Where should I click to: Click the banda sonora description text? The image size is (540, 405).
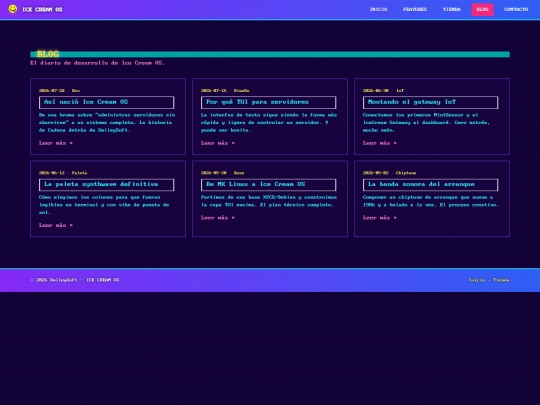tap(430, 201)
